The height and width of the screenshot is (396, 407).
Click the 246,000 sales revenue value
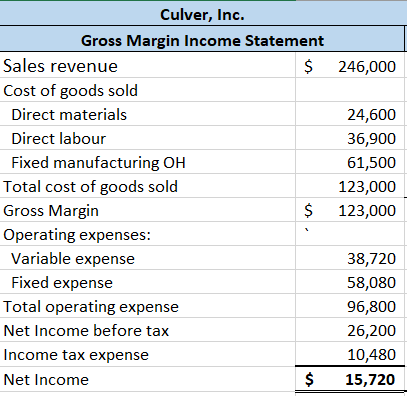367,67
